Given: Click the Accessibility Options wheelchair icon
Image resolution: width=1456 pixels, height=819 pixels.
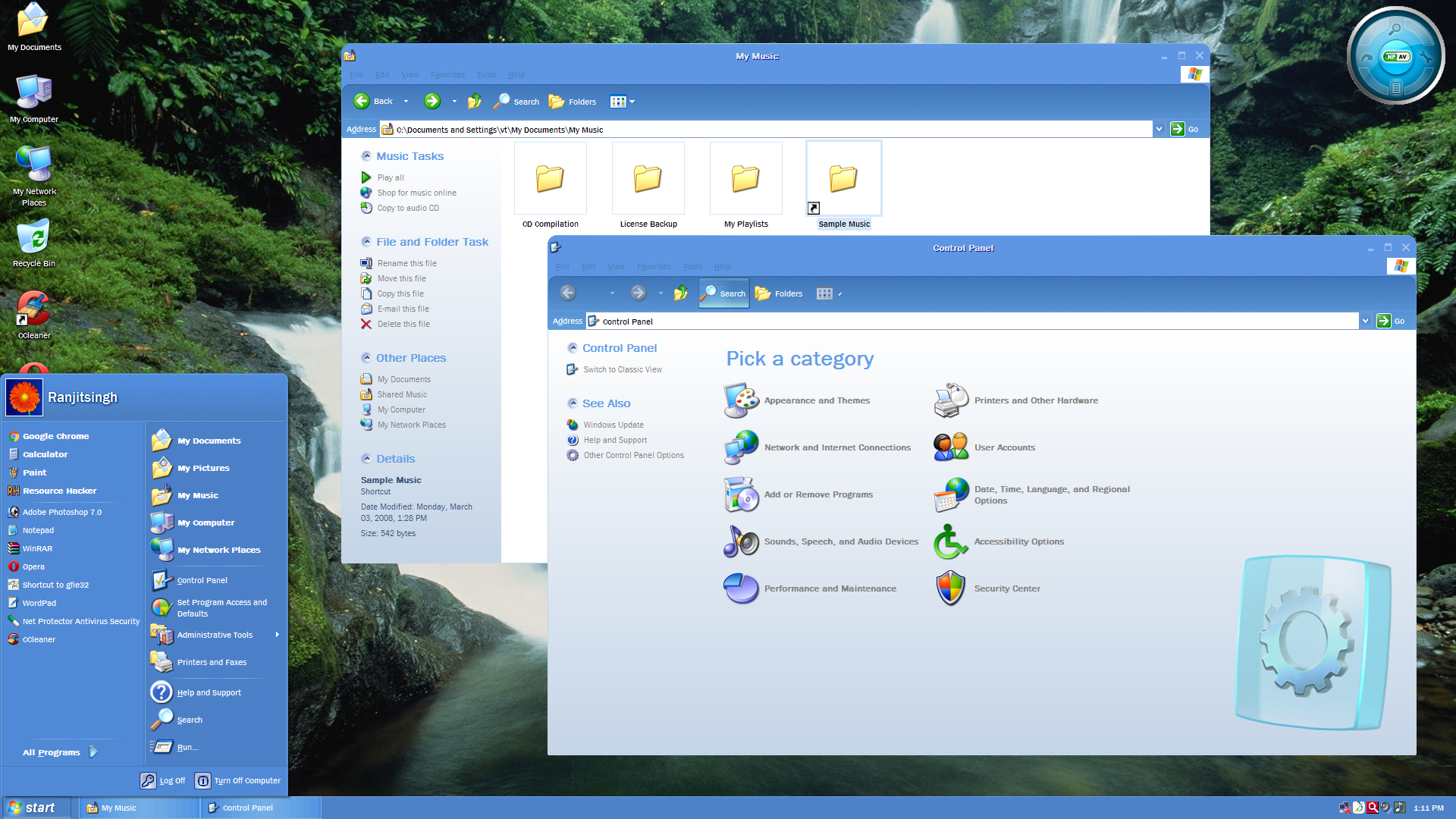Looking at the screenshot, I should (950, 541).
